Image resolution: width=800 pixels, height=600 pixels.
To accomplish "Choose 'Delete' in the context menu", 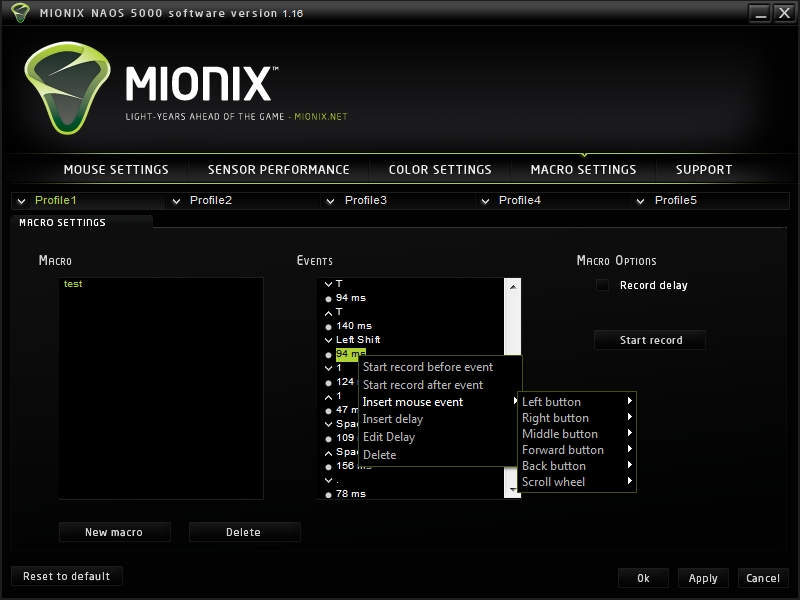I will point(380,455).
